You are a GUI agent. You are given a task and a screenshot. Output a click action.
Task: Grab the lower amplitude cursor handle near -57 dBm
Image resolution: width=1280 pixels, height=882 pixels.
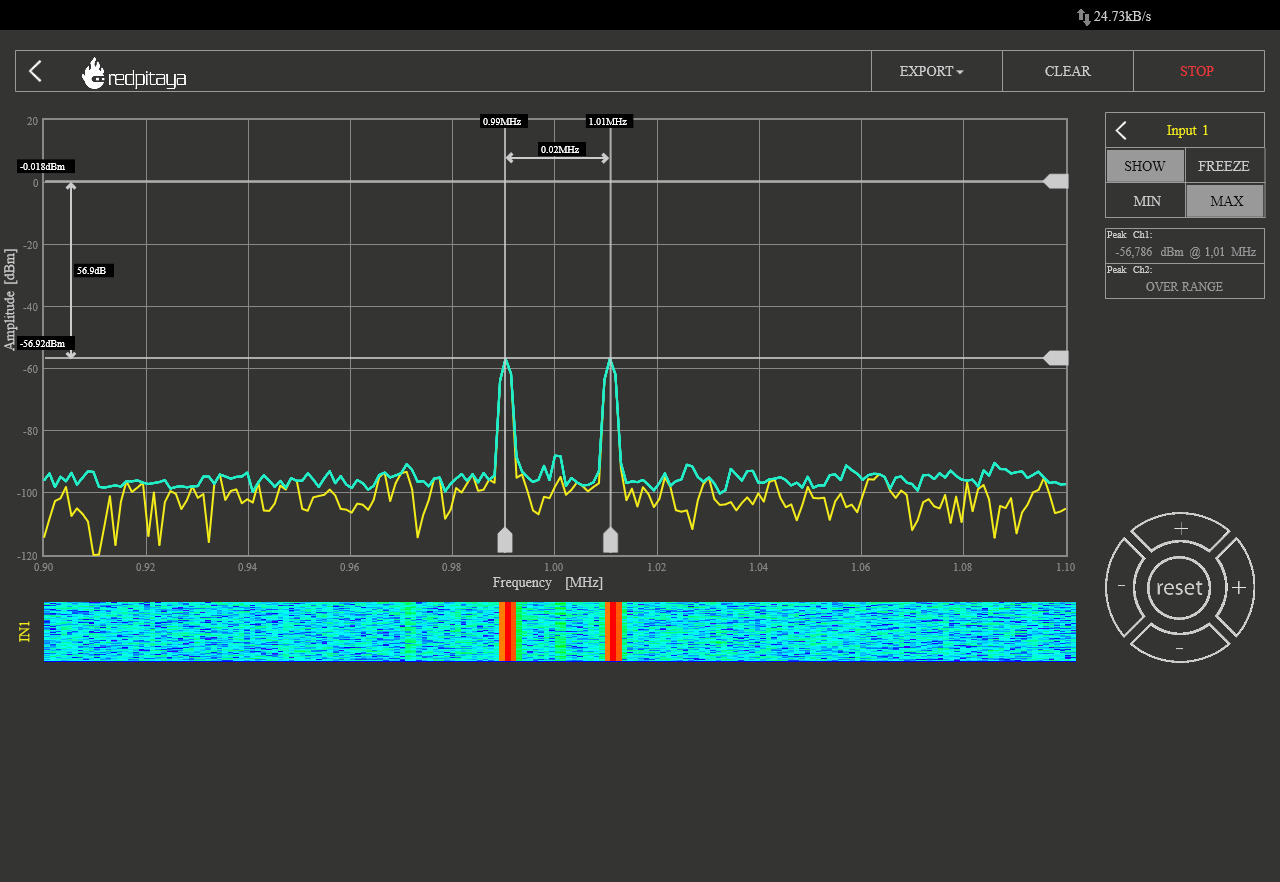(x=1056, y=358)
